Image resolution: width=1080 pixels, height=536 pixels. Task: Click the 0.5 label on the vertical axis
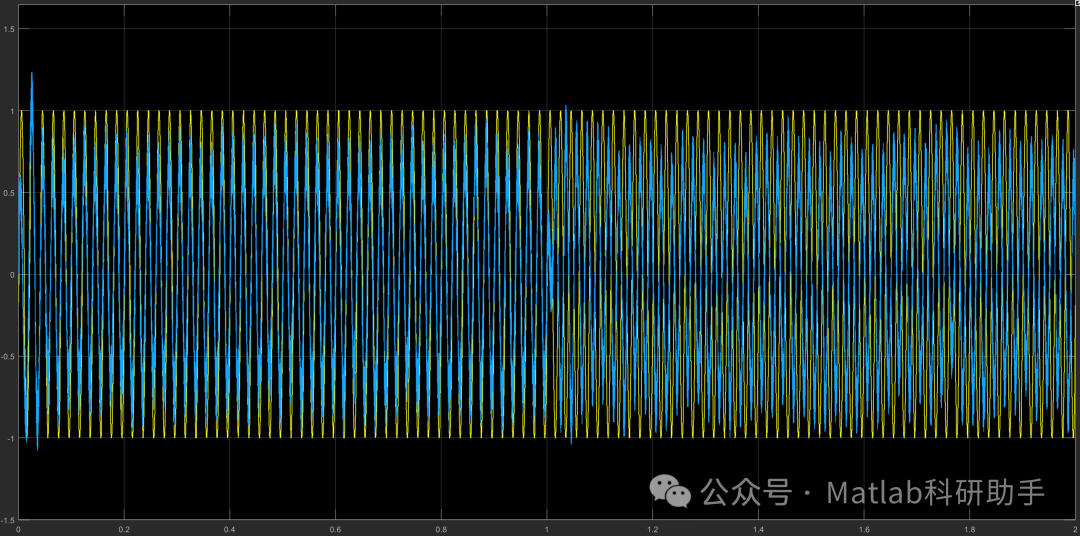click(10, 193)
